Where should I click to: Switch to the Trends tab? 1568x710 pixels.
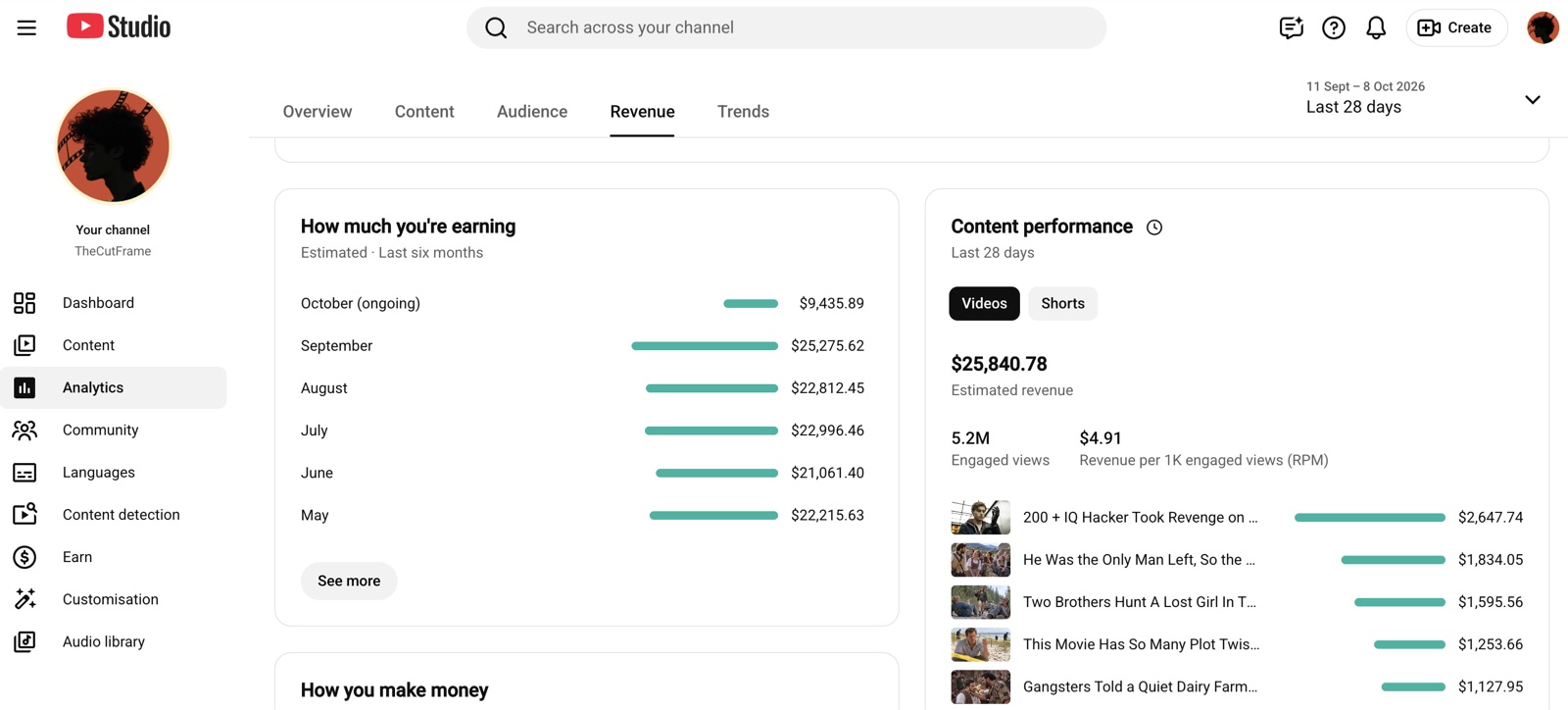(743, 112)
